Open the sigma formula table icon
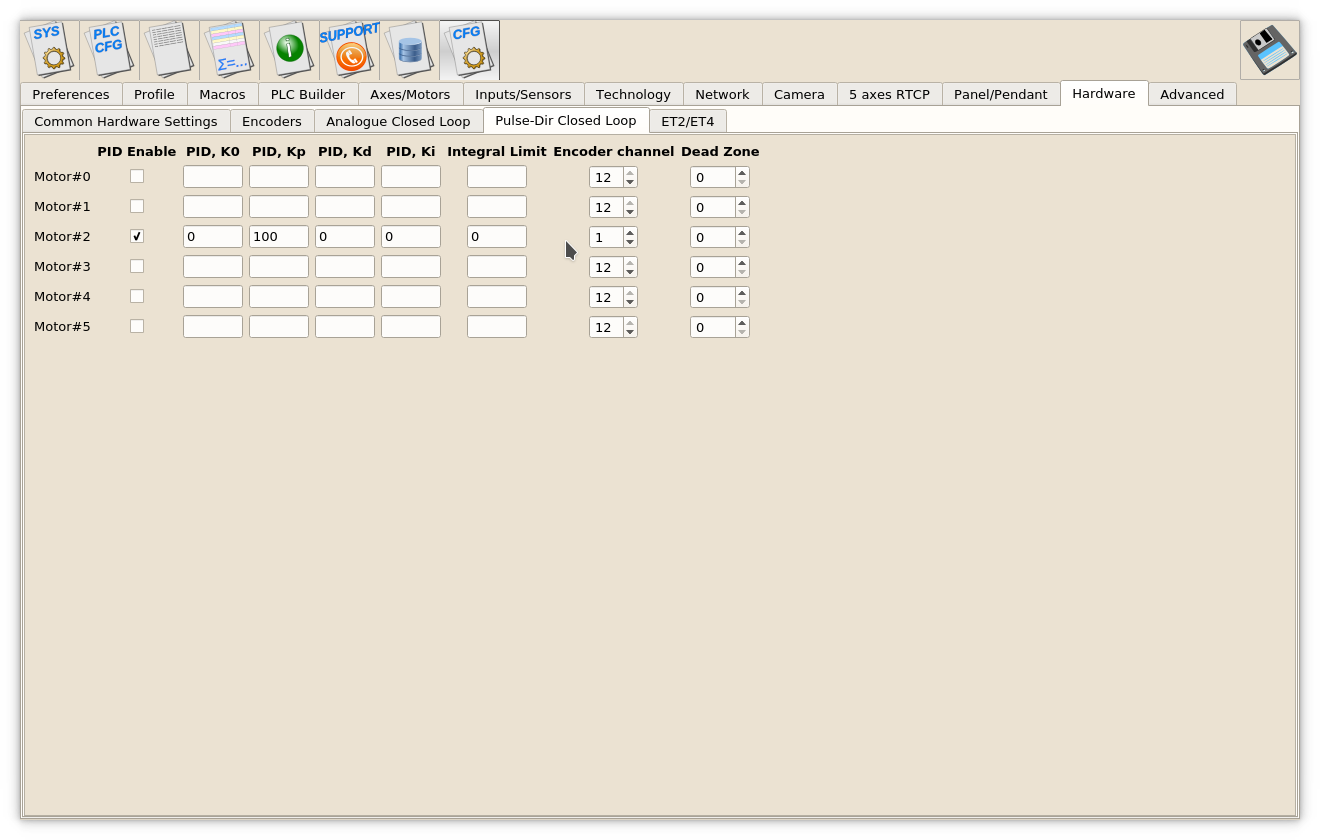 (229, 50)
